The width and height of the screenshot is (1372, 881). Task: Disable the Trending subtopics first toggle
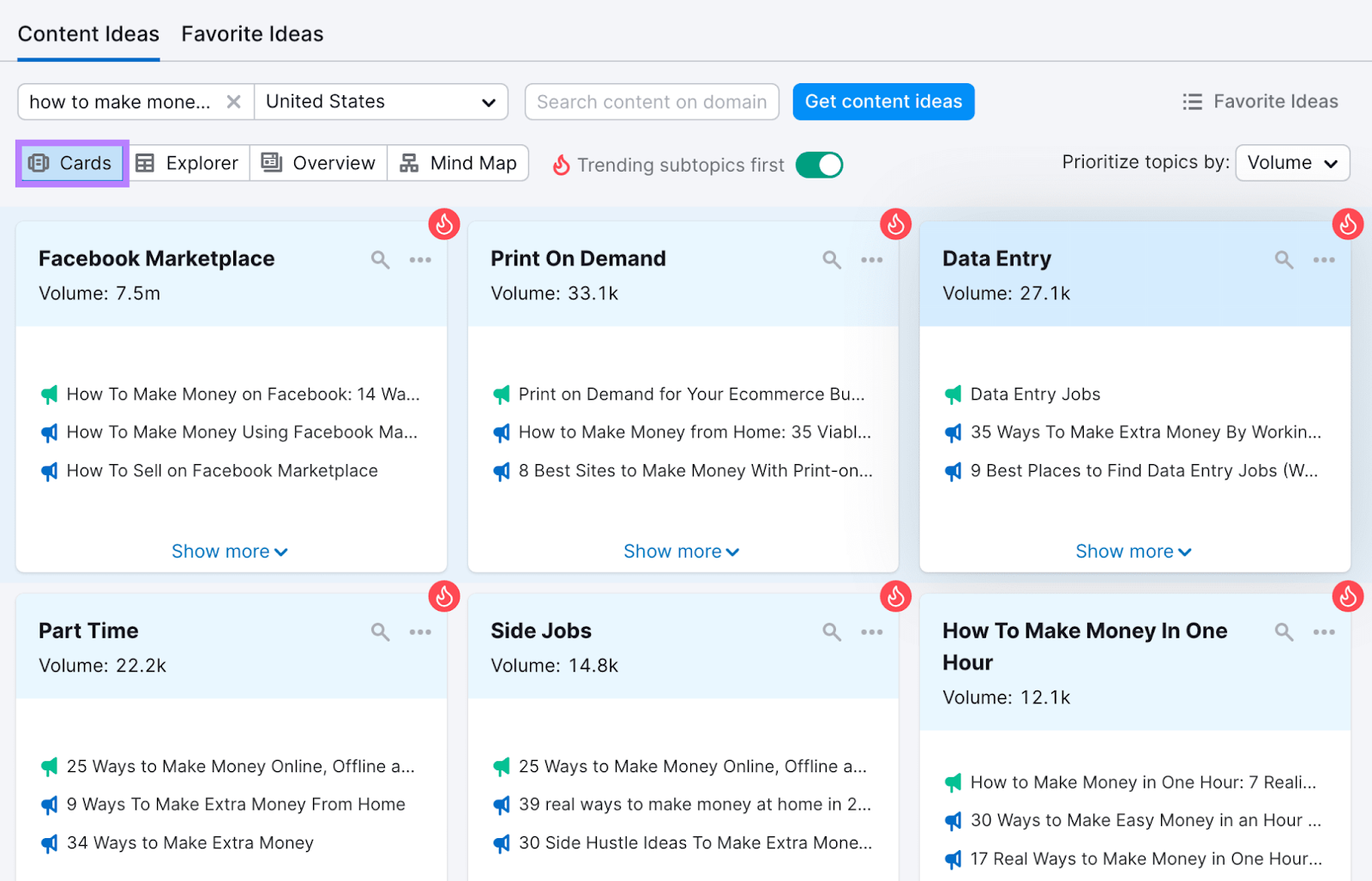[x=818, y=165]
